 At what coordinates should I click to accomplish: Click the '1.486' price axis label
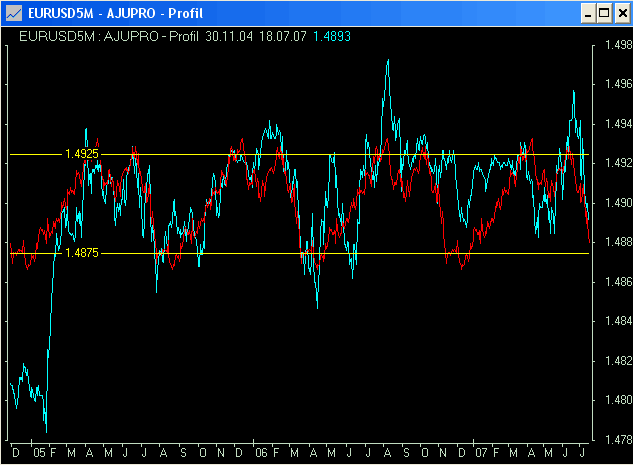pos(618,281)
